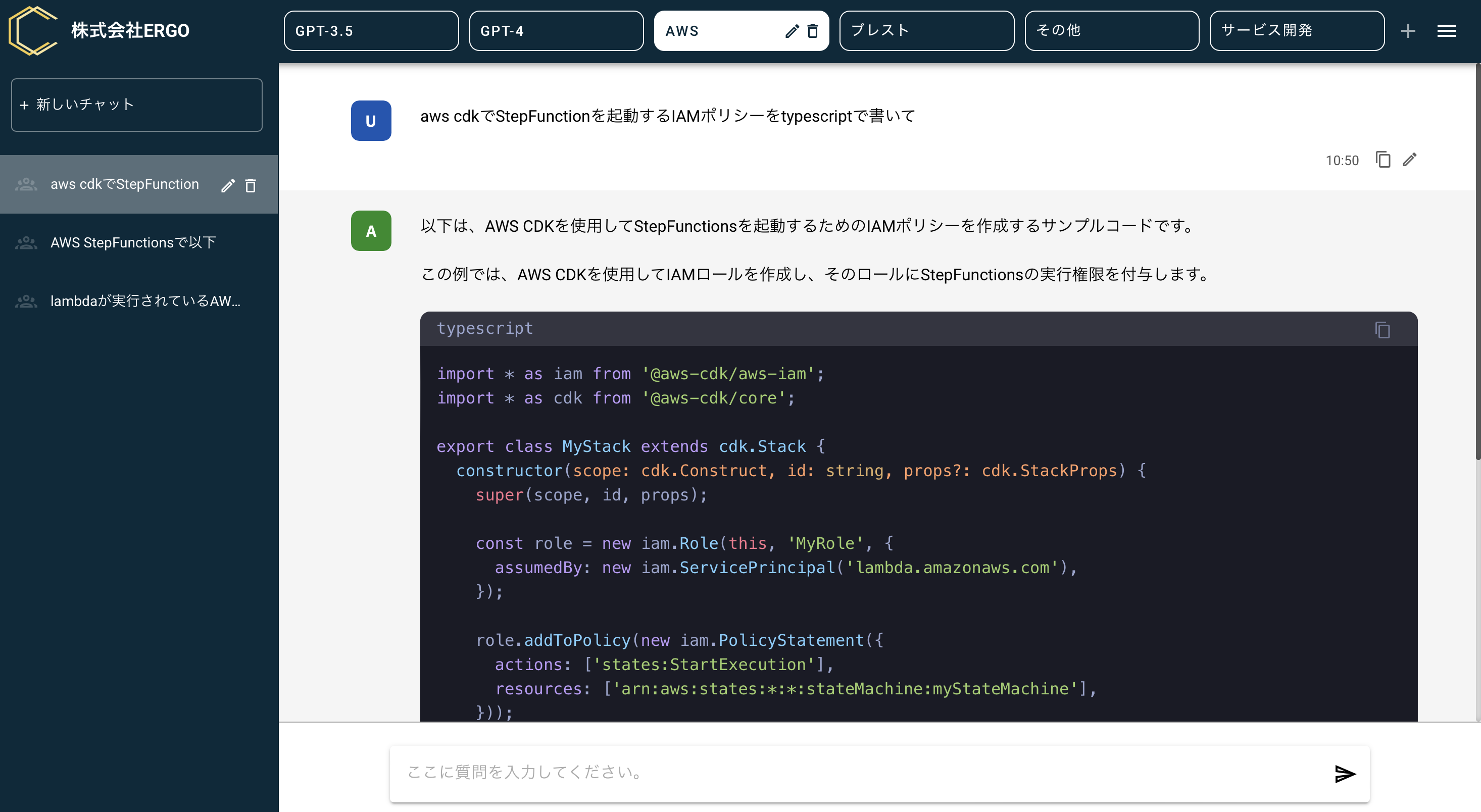
Task: Send the message with paper plane icon
Action: [1345, 774]
